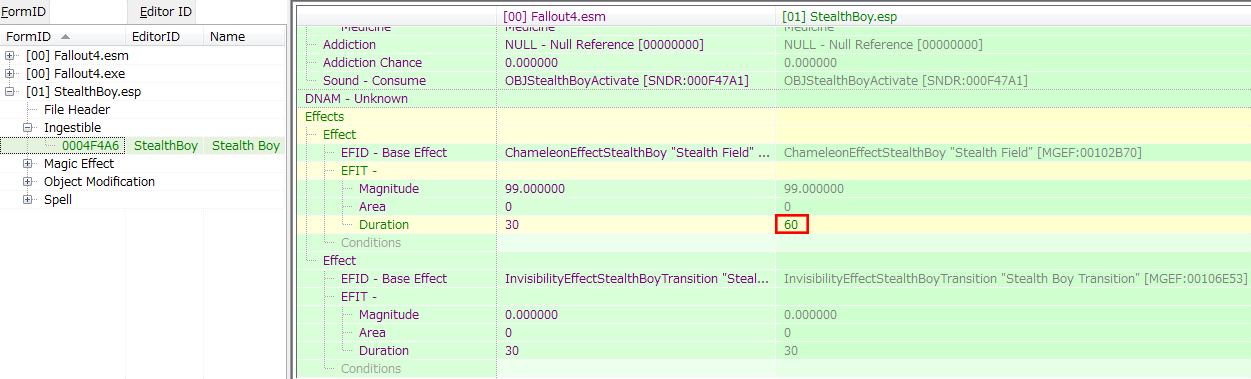Select StealthBoy.esp Duration value 60

(x=791, y=225)
